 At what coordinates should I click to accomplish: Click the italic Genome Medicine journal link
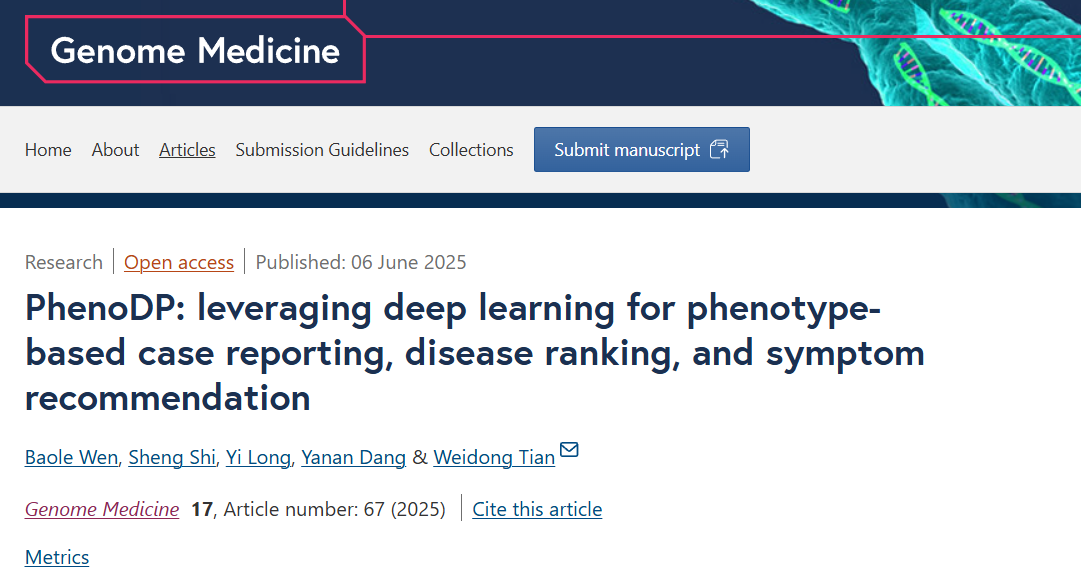pyautogui.click(x=102, y=510)
